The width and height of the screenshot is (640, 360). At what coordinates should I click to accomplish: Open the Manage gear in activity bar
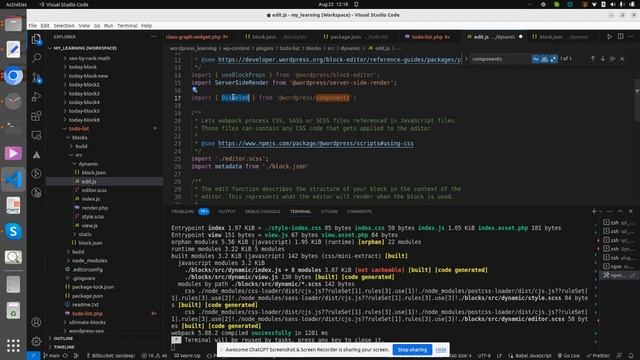pos(36,341)
